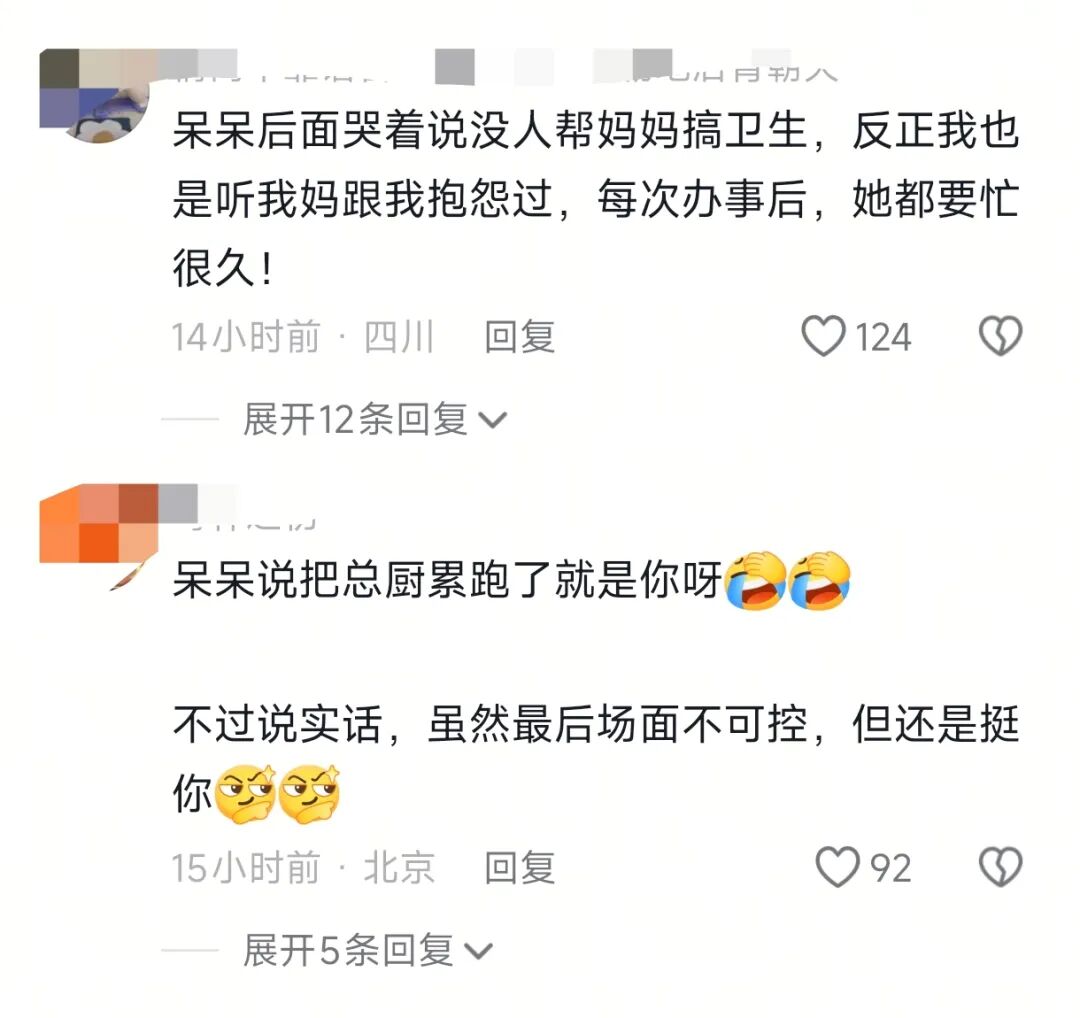Screen dimensions: 1080x1018
Task: Tap the first laughing-crying emoji
Action: pos(756,581)
